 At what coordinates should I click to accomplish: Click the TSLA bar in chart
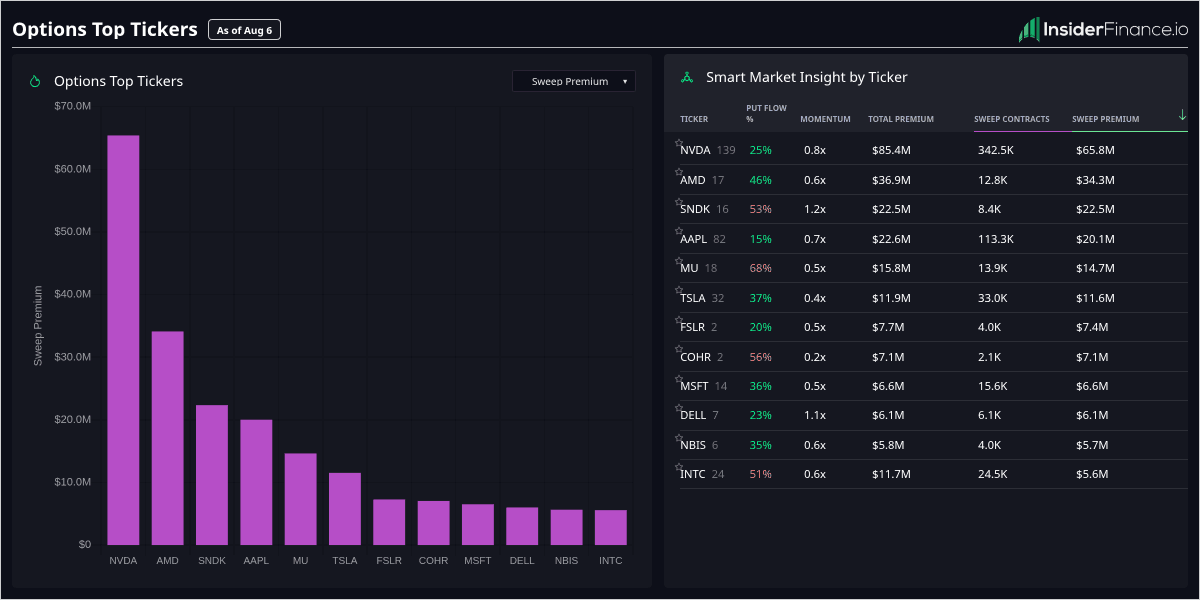345,509
